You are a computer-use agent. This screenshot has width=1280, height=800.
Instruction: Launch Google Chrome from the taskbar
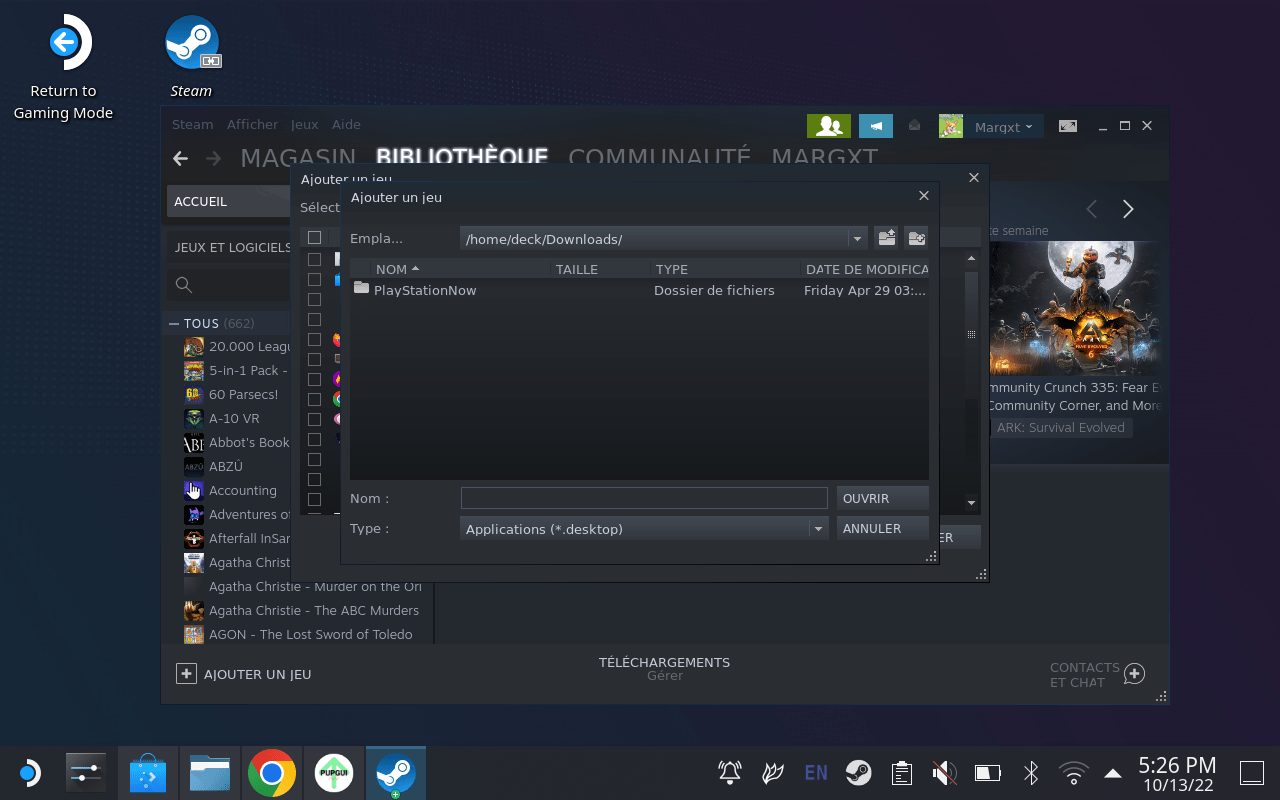point(272,773)
